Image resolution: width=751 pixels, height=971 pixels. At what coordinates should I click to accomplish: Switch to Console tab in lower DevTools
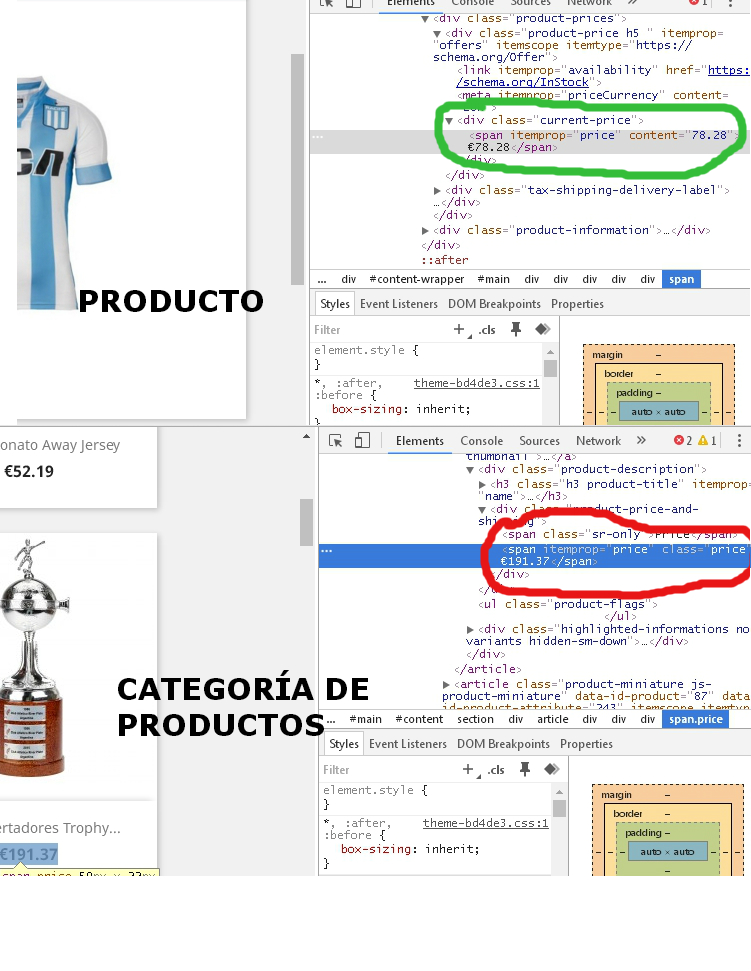click(481, 440)
